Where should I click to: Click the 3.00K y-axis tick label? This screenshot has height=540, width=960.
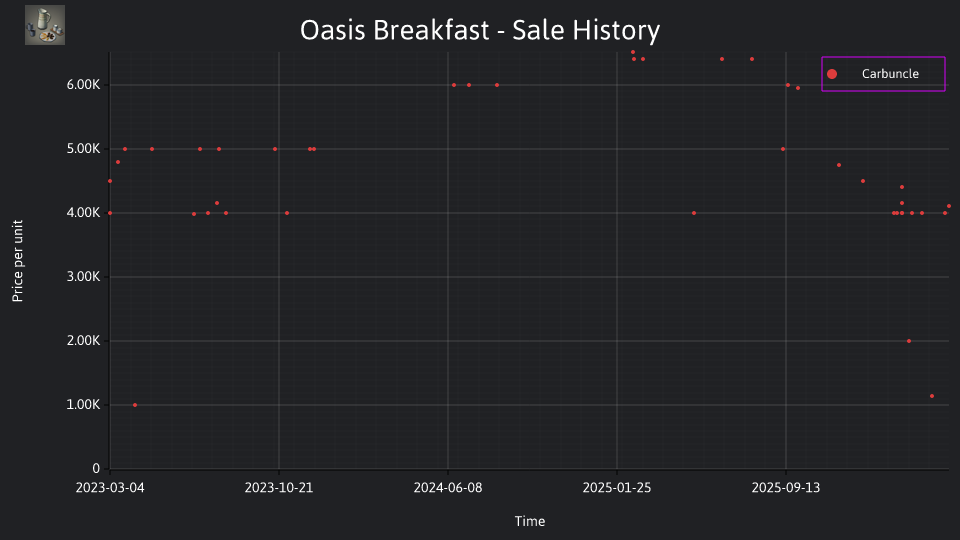(x=83, y=277)
